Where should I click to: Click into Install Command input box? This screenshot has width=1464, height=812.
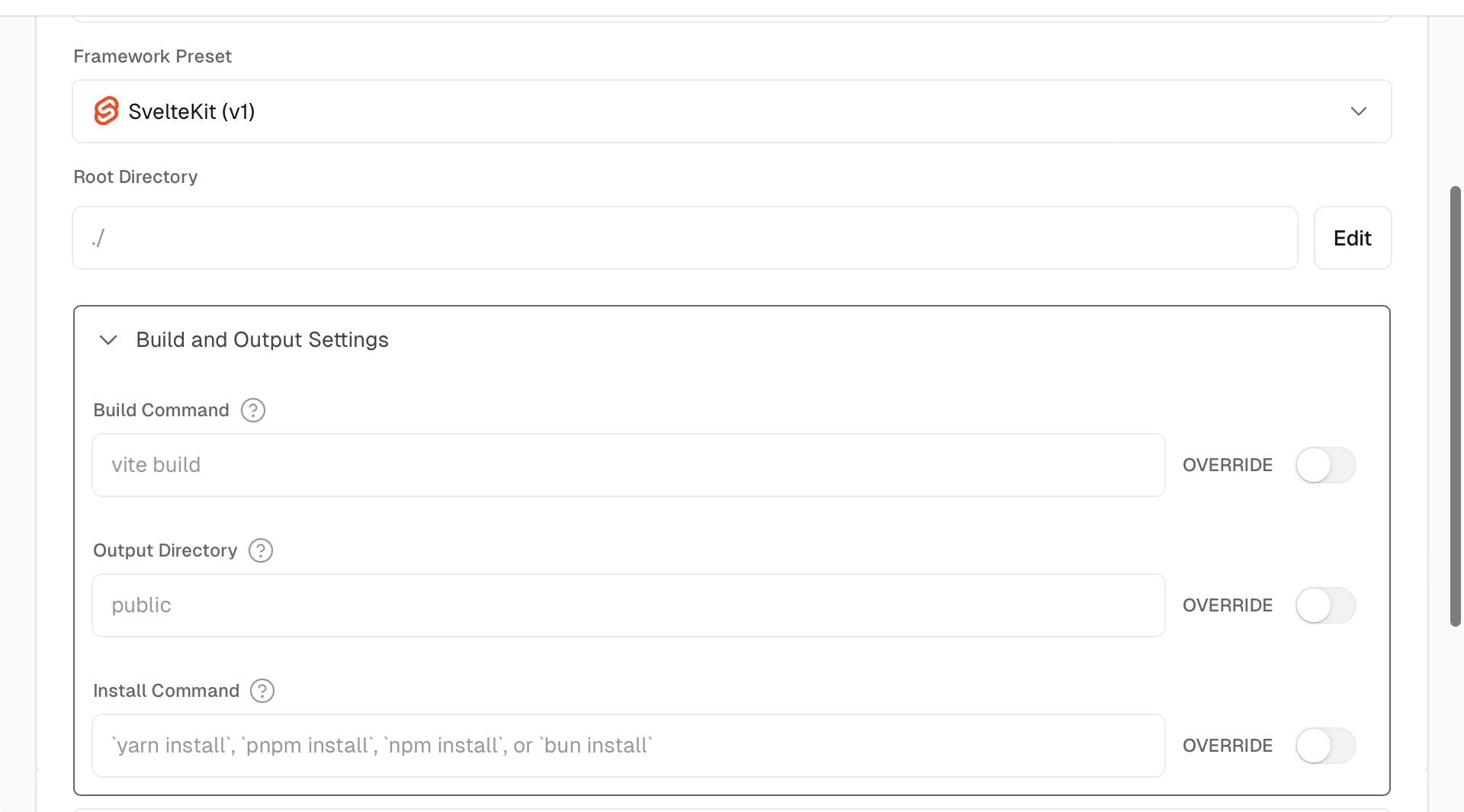click(628, 746)
